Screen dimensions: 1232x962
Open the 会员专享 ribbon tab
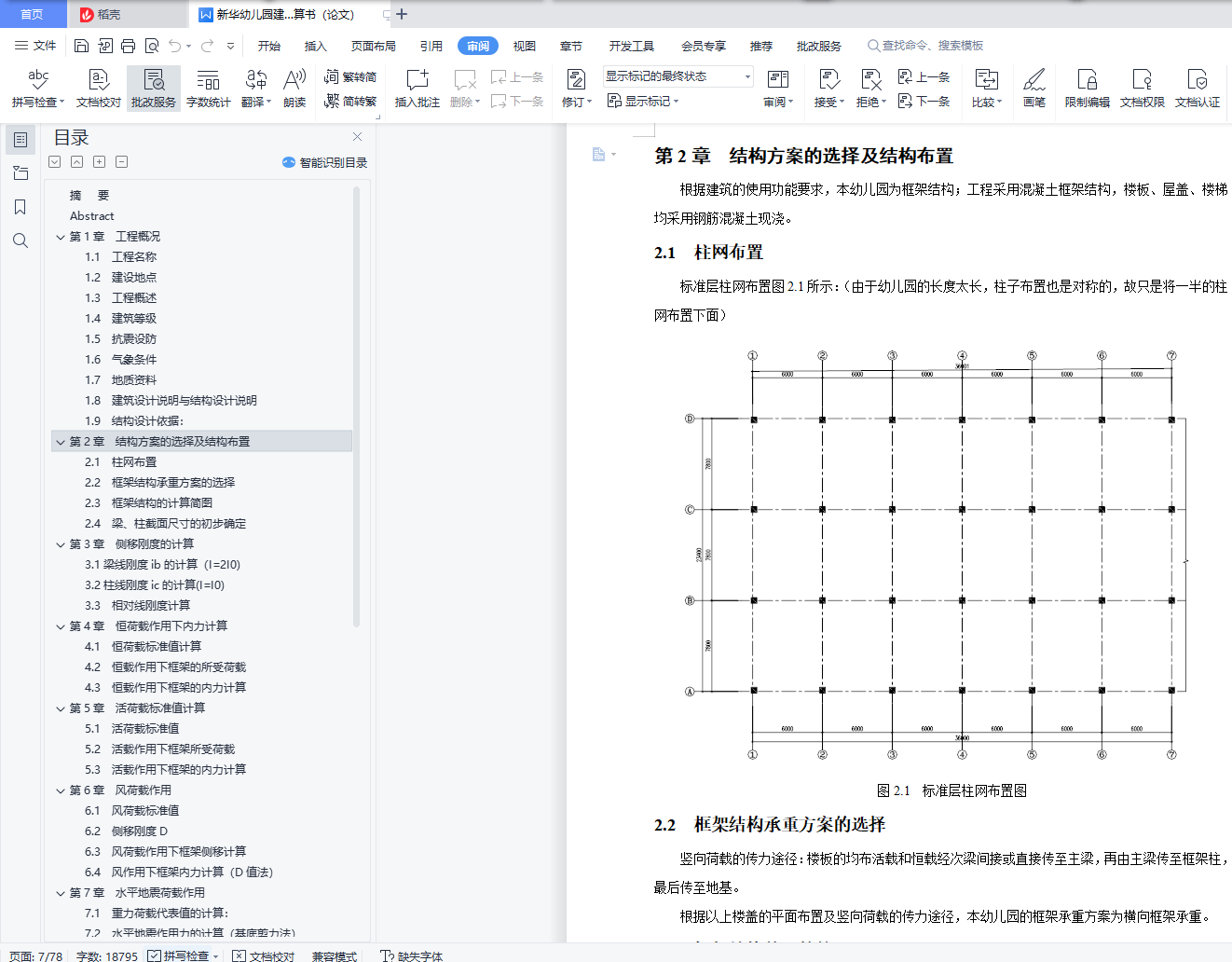(704, 46)
